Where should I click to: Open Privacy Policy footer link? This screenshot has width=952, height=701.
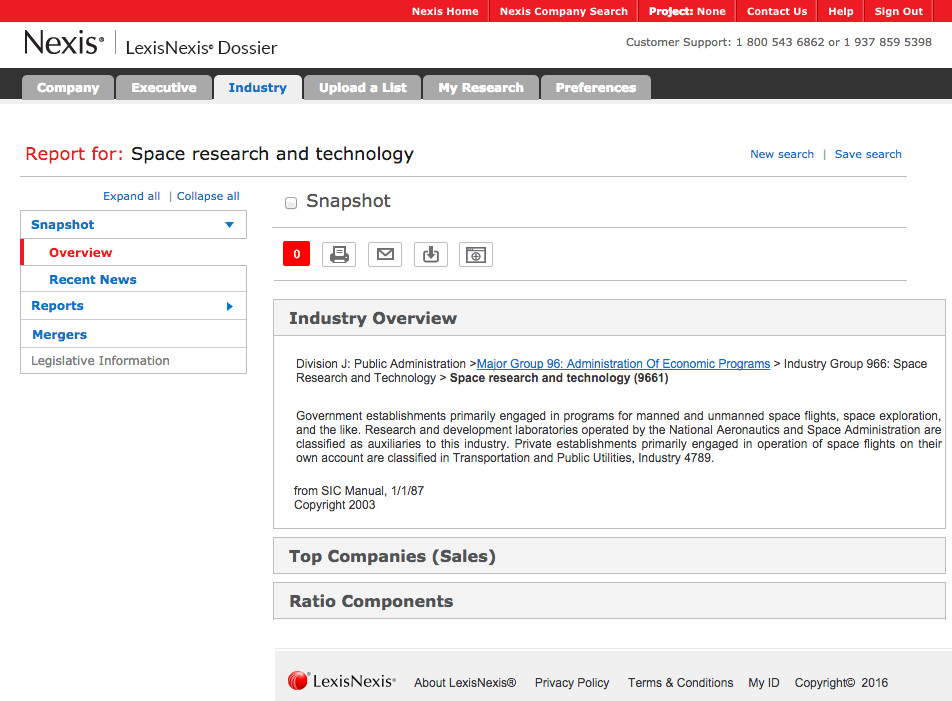coord(572,683)
